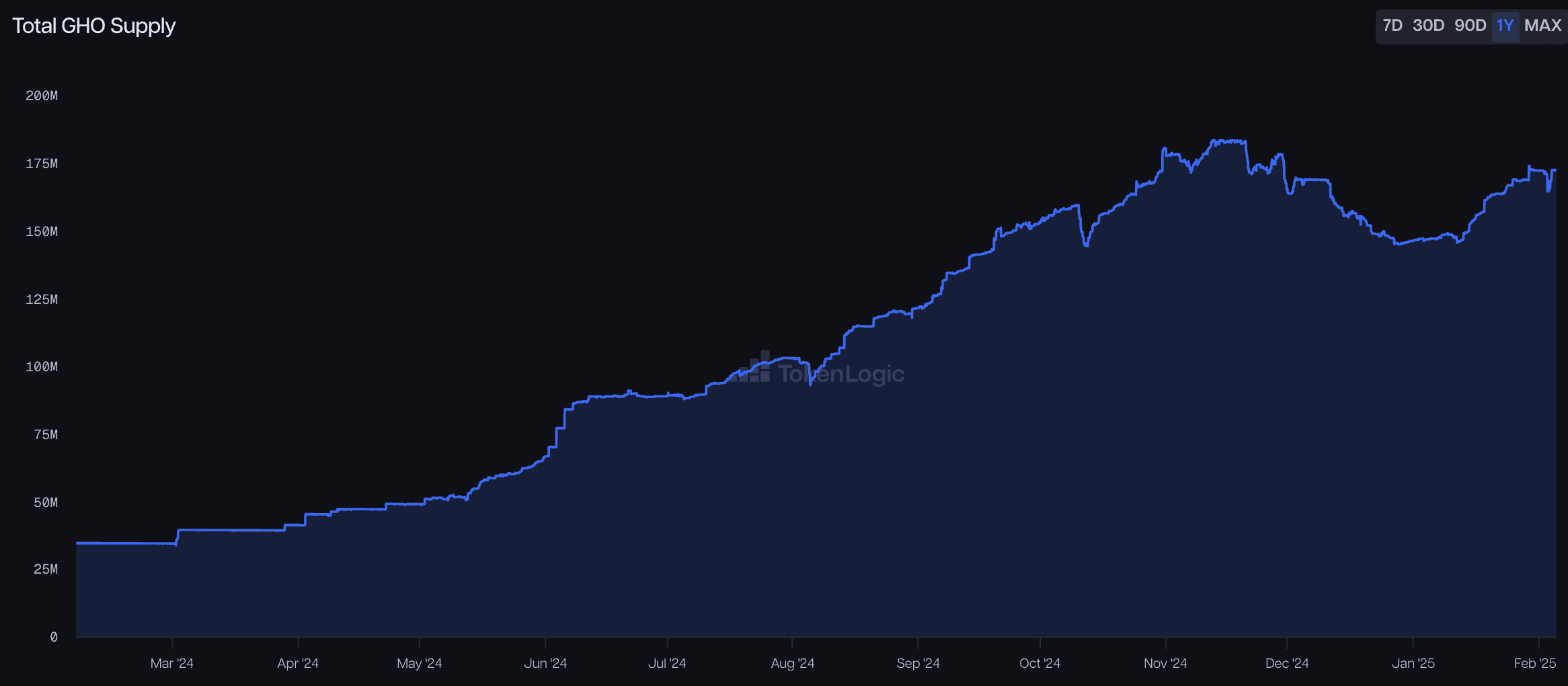Select the Aug '24 axis tick label
1568x686 pixels.
click(792, 663)
